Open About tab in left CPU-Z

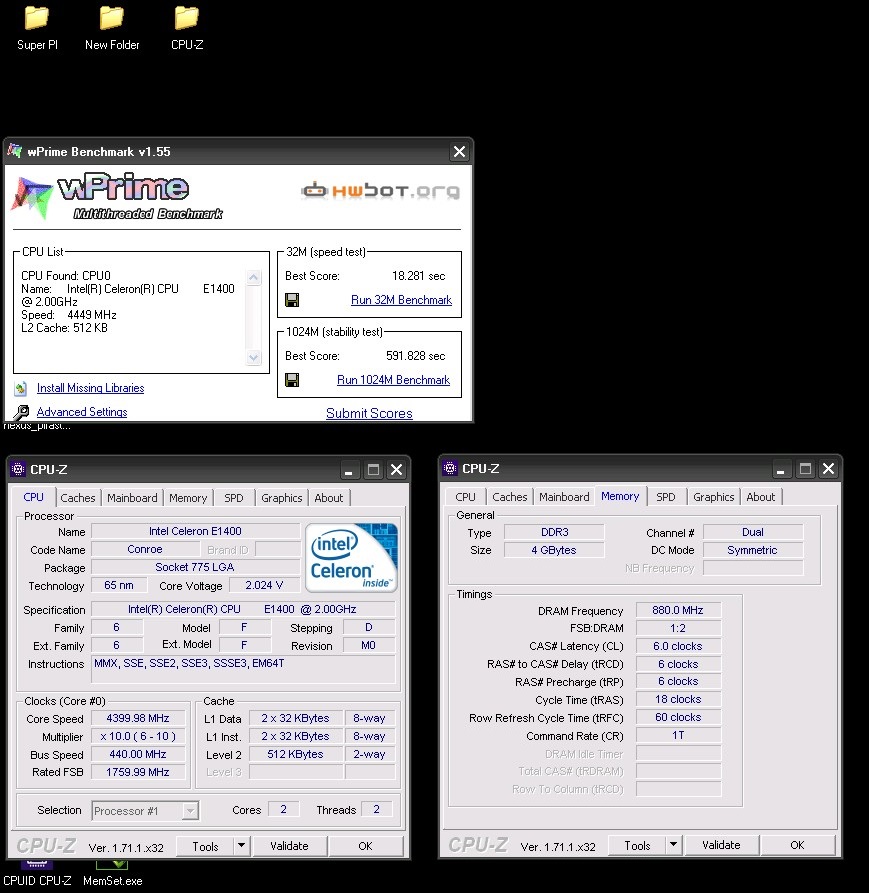329,498
